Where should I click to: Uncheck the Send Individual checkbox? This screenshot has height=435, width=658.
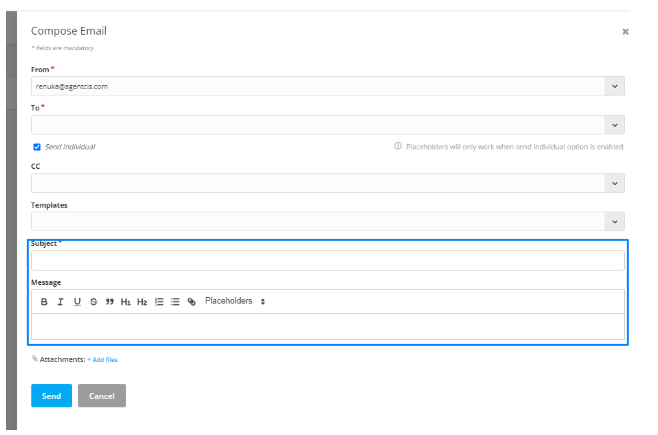pyautogui.click(x=37, y=146)
